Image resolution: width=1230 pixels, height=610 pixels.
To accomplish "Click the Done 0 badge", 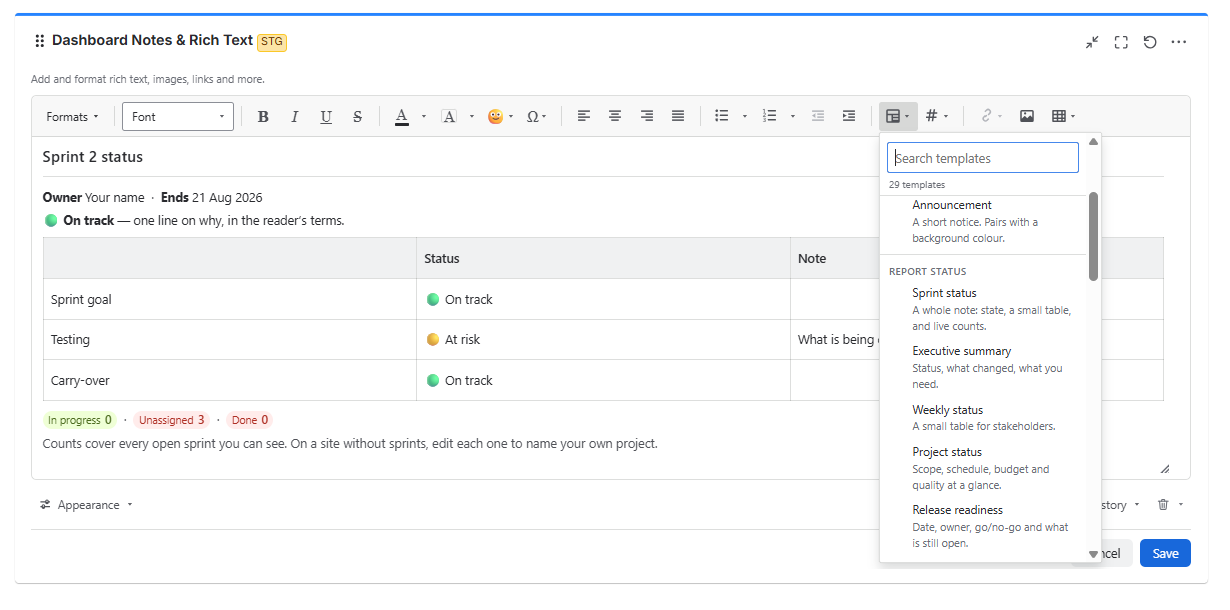I will [250, 420].
